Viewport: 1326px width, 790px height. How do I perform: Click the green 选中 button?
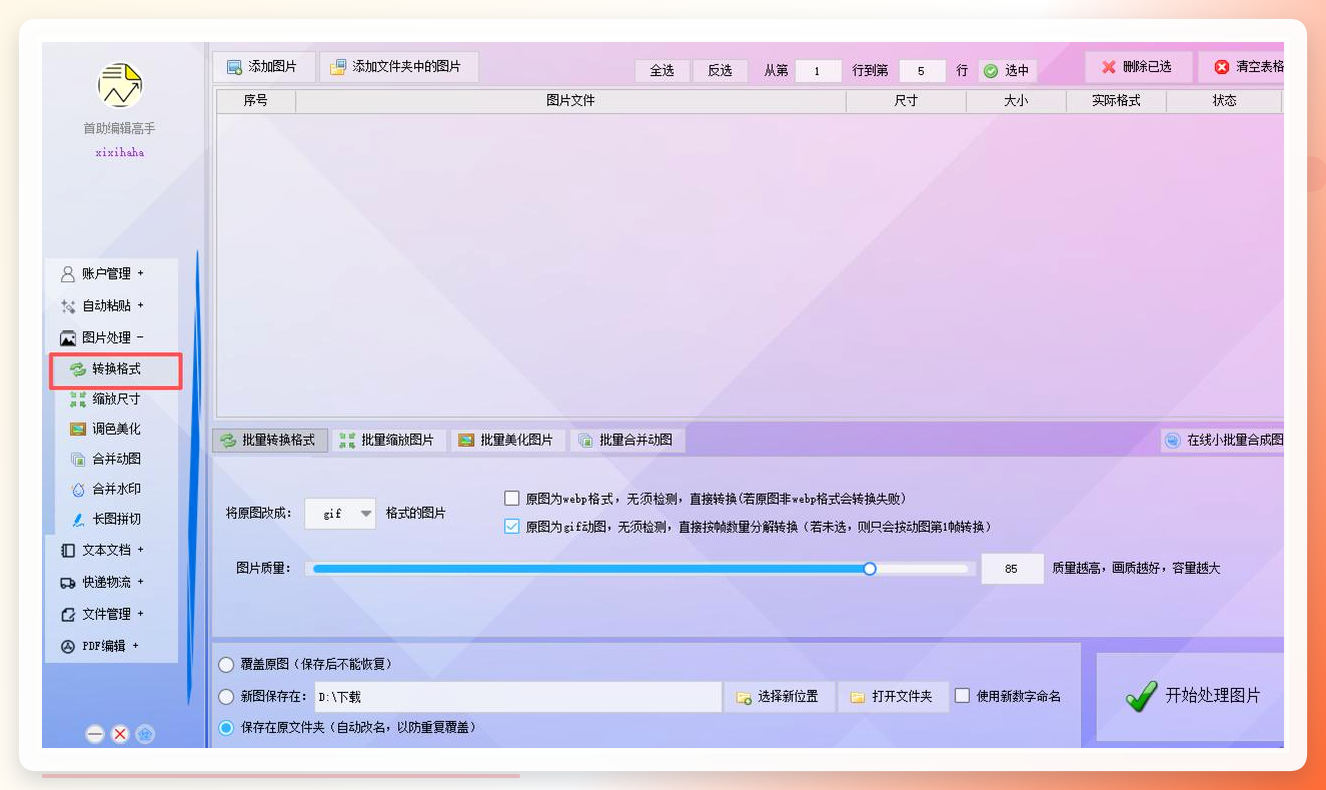tap(1007, 71)
